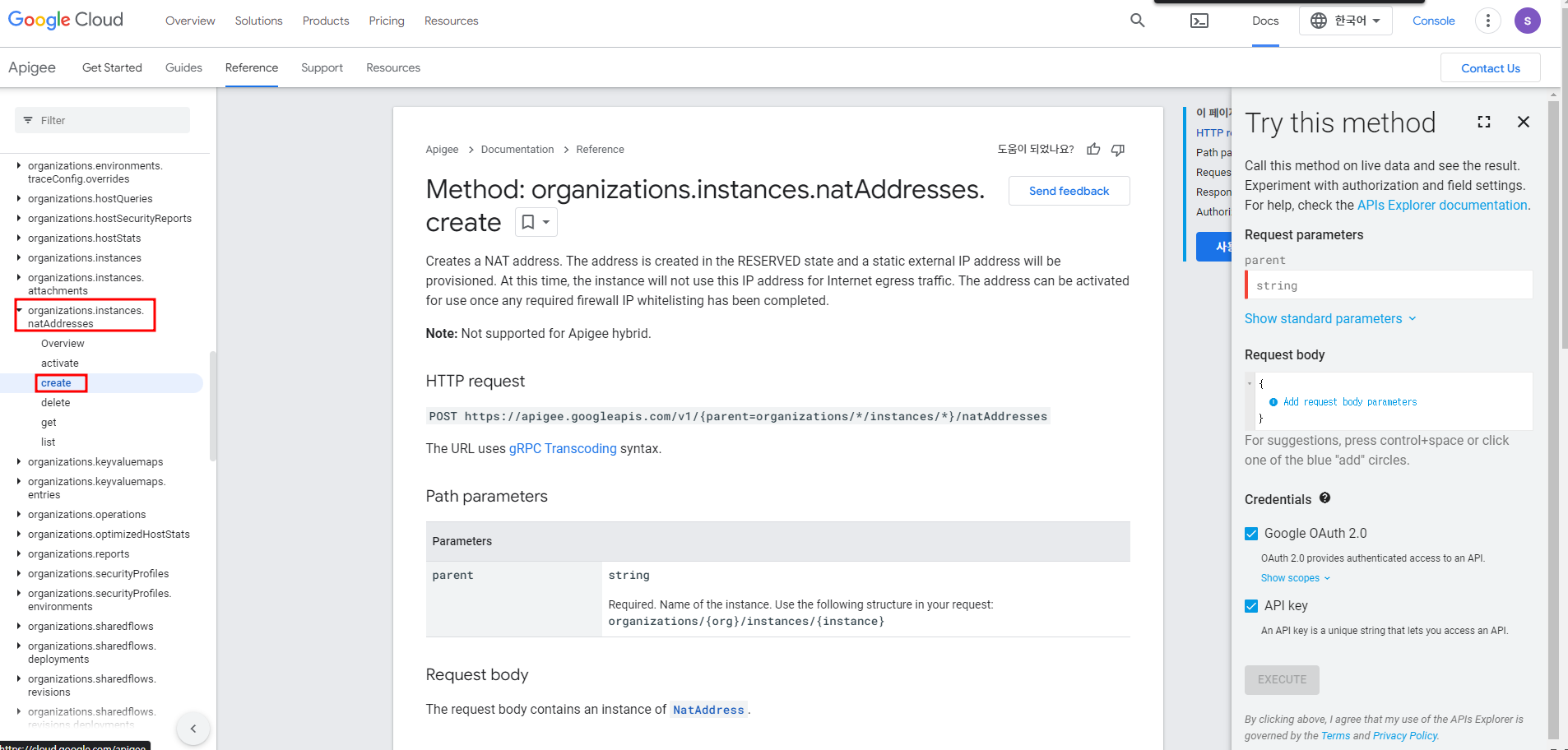This screenshot has height=750, width=1568.
Task: Toggle the Google OAuth 2.0 checkbox
Action: pyautogui.click(x=1251, y=534)
